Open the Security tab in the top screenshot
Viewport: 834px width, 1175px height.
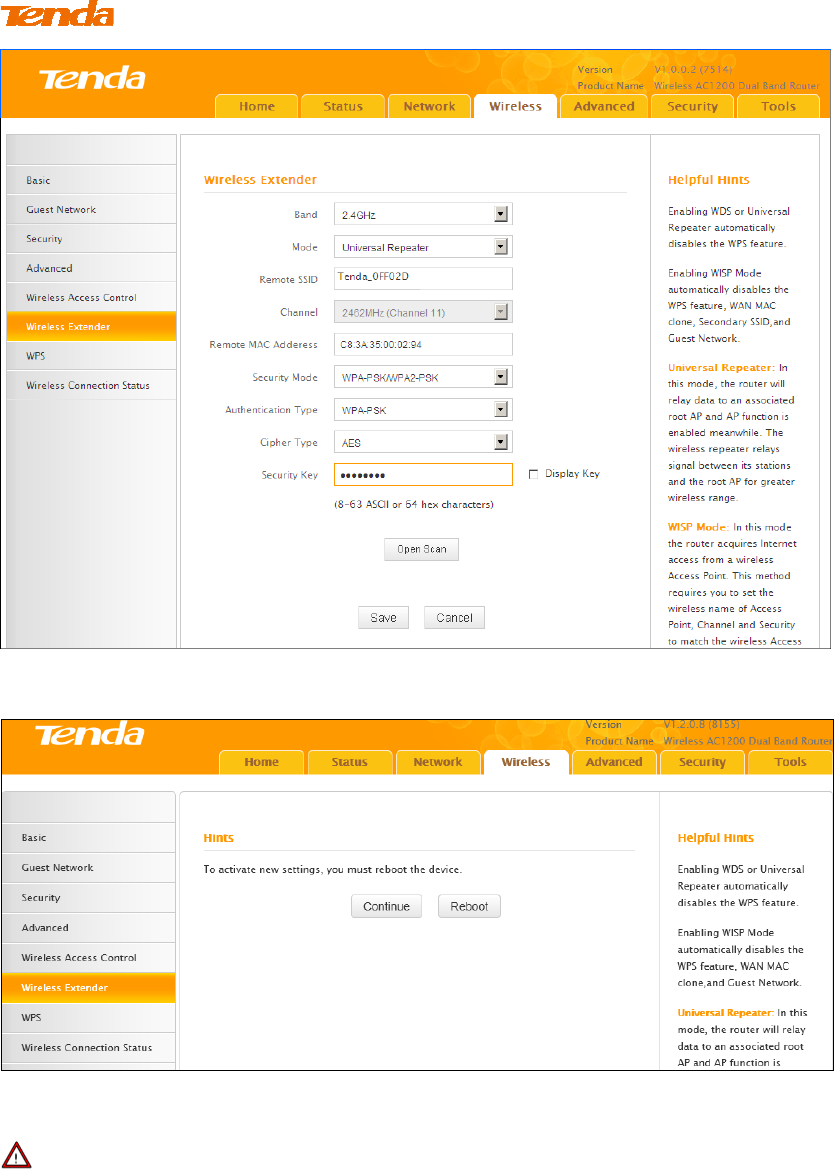tap(692, 106)
